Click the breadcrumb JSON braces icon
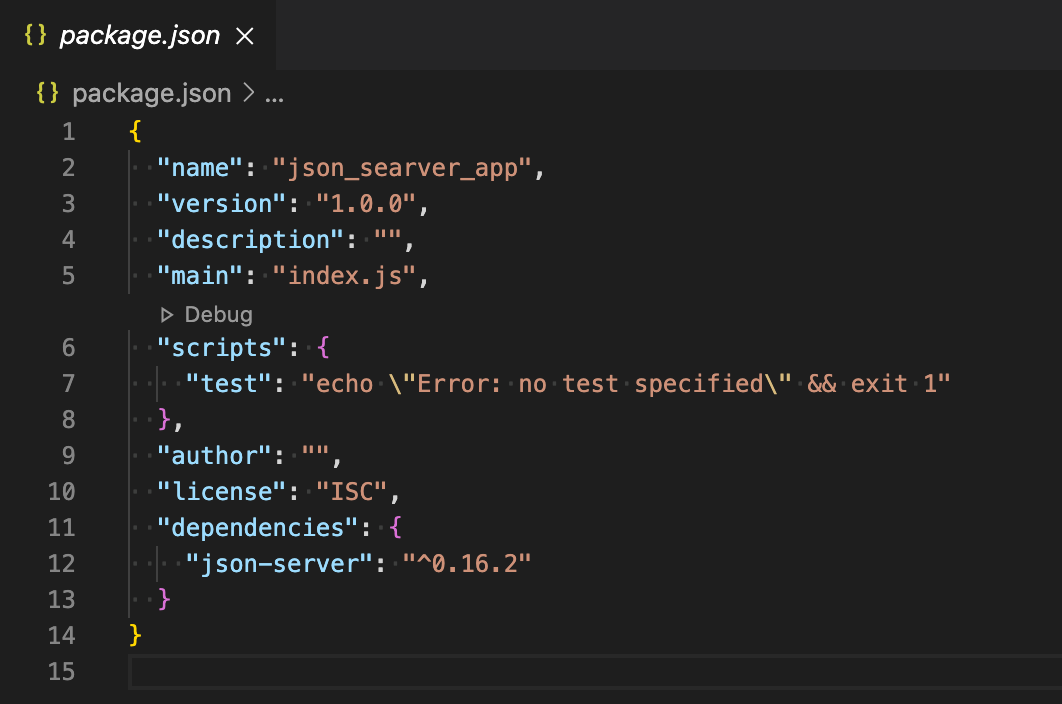The image size is (1062, 704). pos(47,93)
